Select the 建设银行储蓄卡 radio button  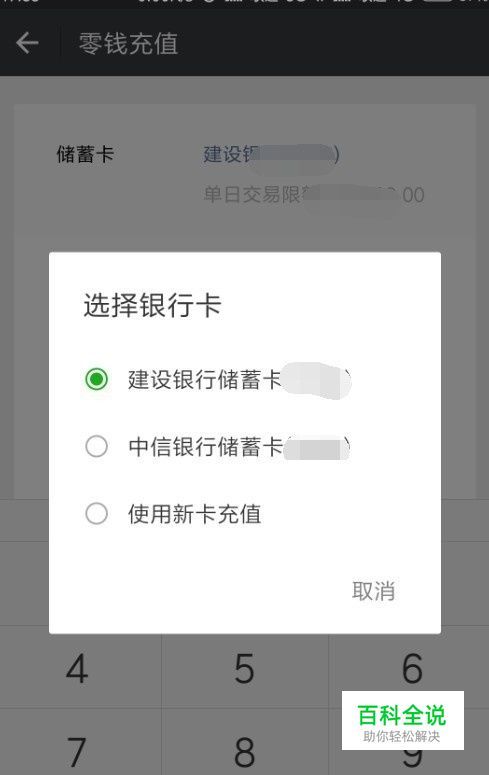click(96, 379)
